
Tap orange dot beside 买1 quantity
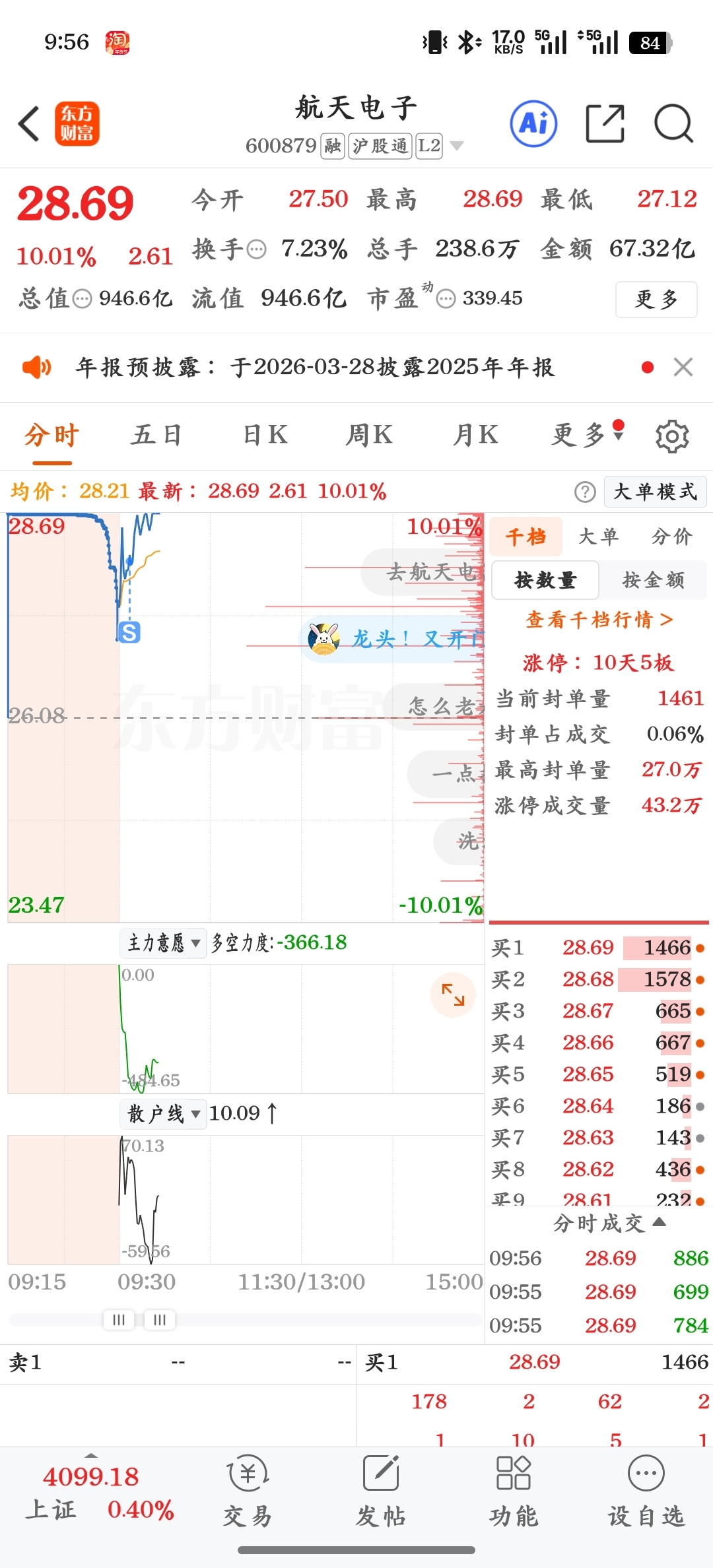pos(700,948)
